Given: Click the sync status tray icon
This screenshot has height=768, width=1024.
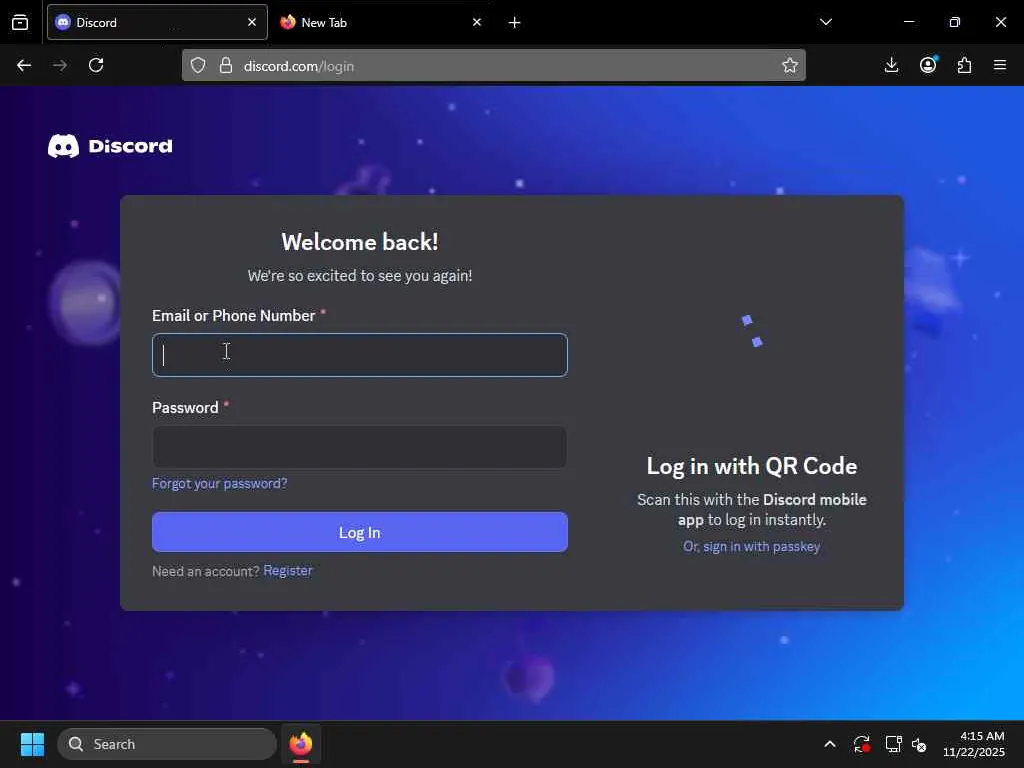Looking at the screenshot, I should click(861, 744).
